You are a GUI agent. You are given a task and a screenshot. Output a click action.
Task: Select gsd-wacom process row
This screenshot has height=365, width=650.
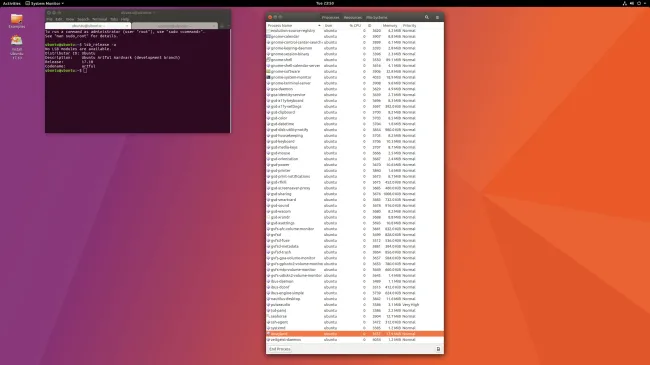[x=355, y=212]
